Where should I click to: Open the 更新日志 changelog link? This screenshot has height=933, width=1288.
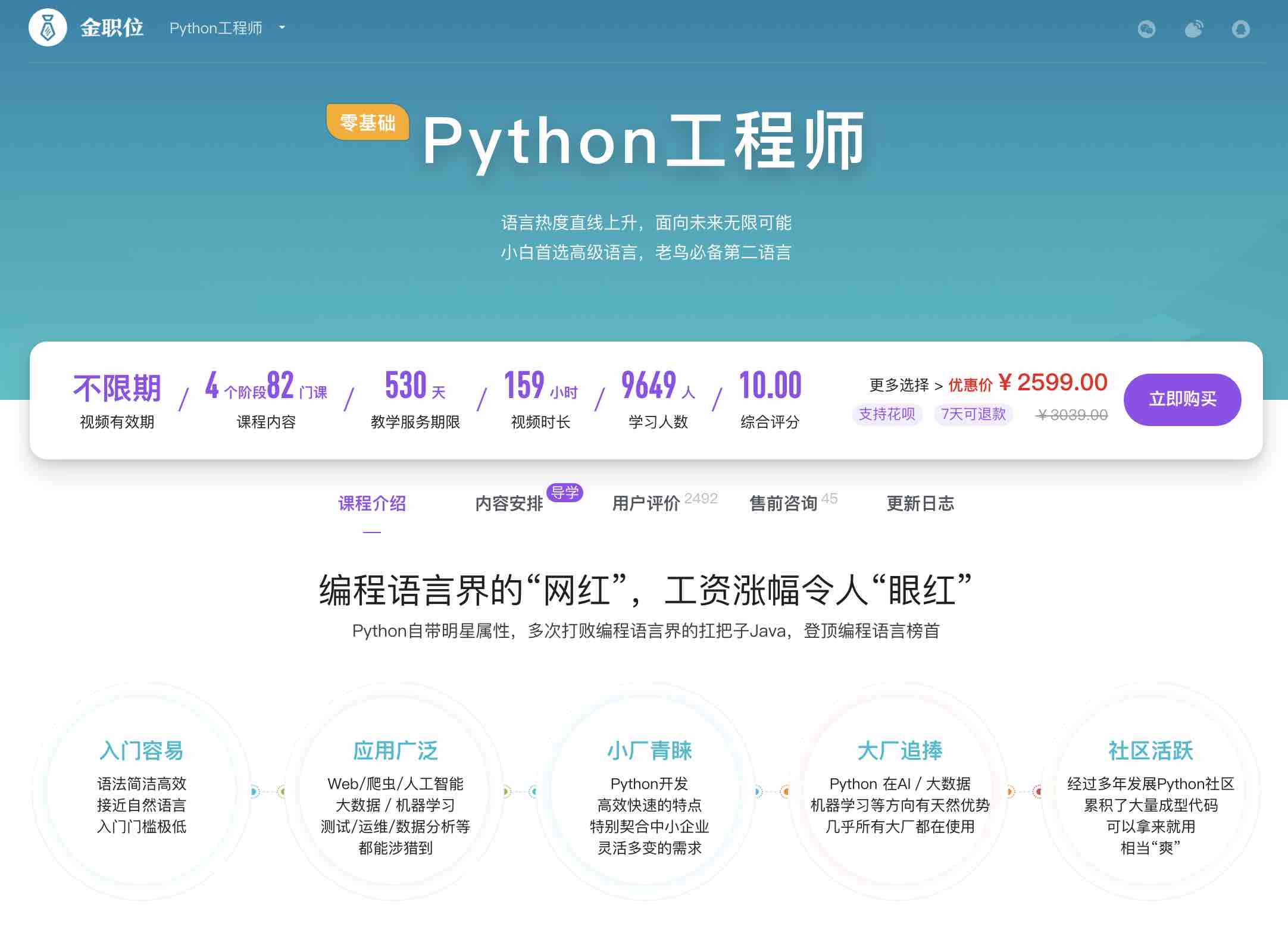click(x=920, y=504)
